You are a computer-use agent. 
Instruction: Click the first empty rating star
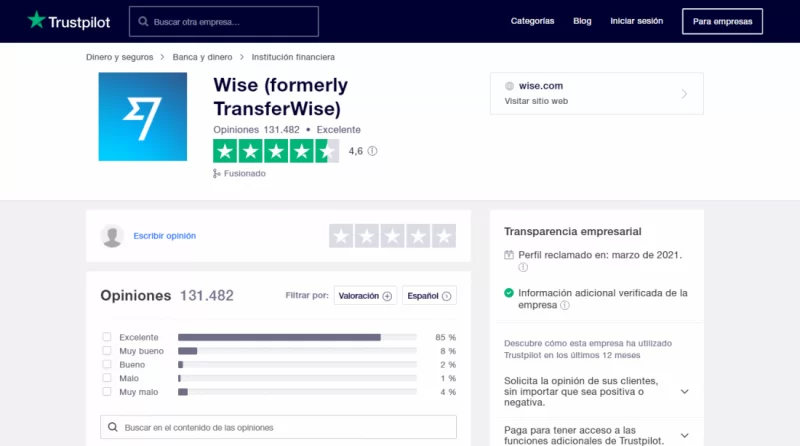[341, 236]
